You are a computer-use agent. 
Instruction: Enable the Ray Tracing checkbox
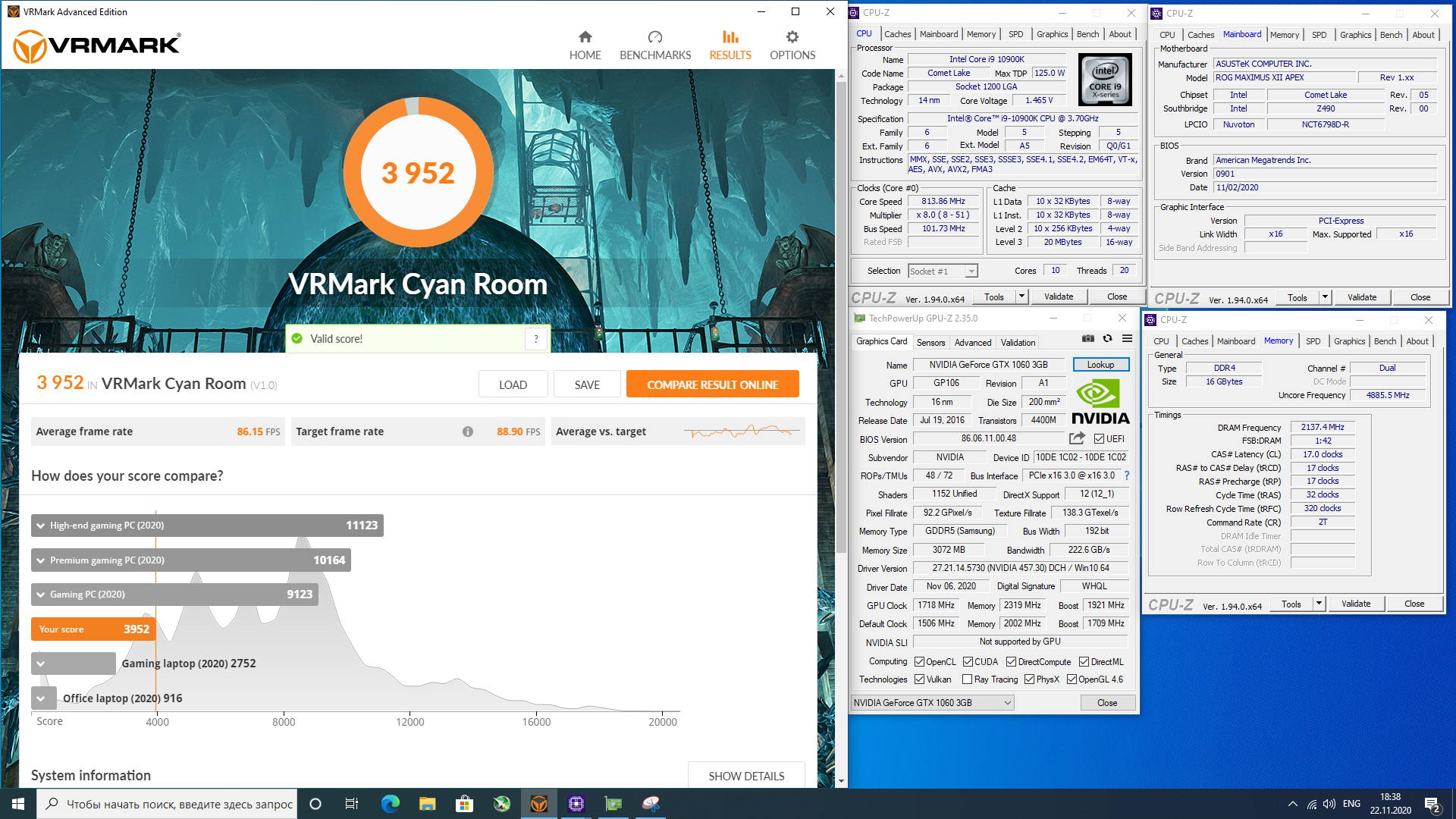pyautogui.click(x=968, y=679)
